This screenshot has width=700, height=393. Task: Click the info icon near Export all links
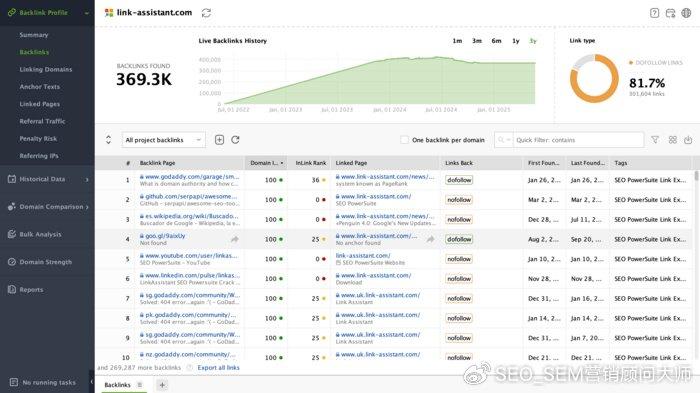point(189,368)
